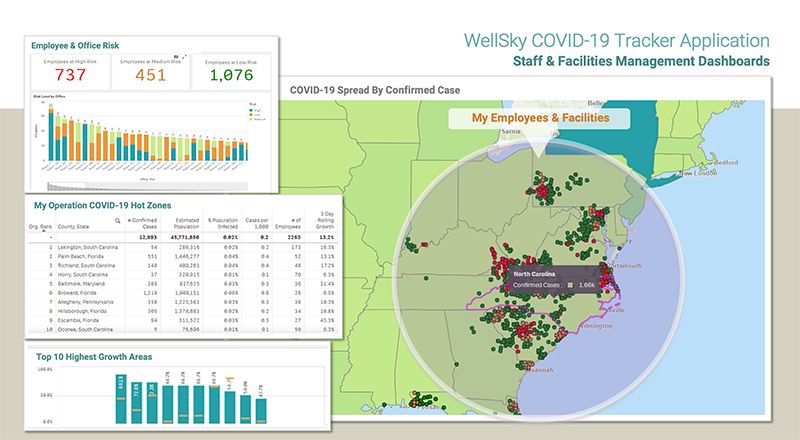Click the Sarnia label on the map

click(x=511, y=131)
